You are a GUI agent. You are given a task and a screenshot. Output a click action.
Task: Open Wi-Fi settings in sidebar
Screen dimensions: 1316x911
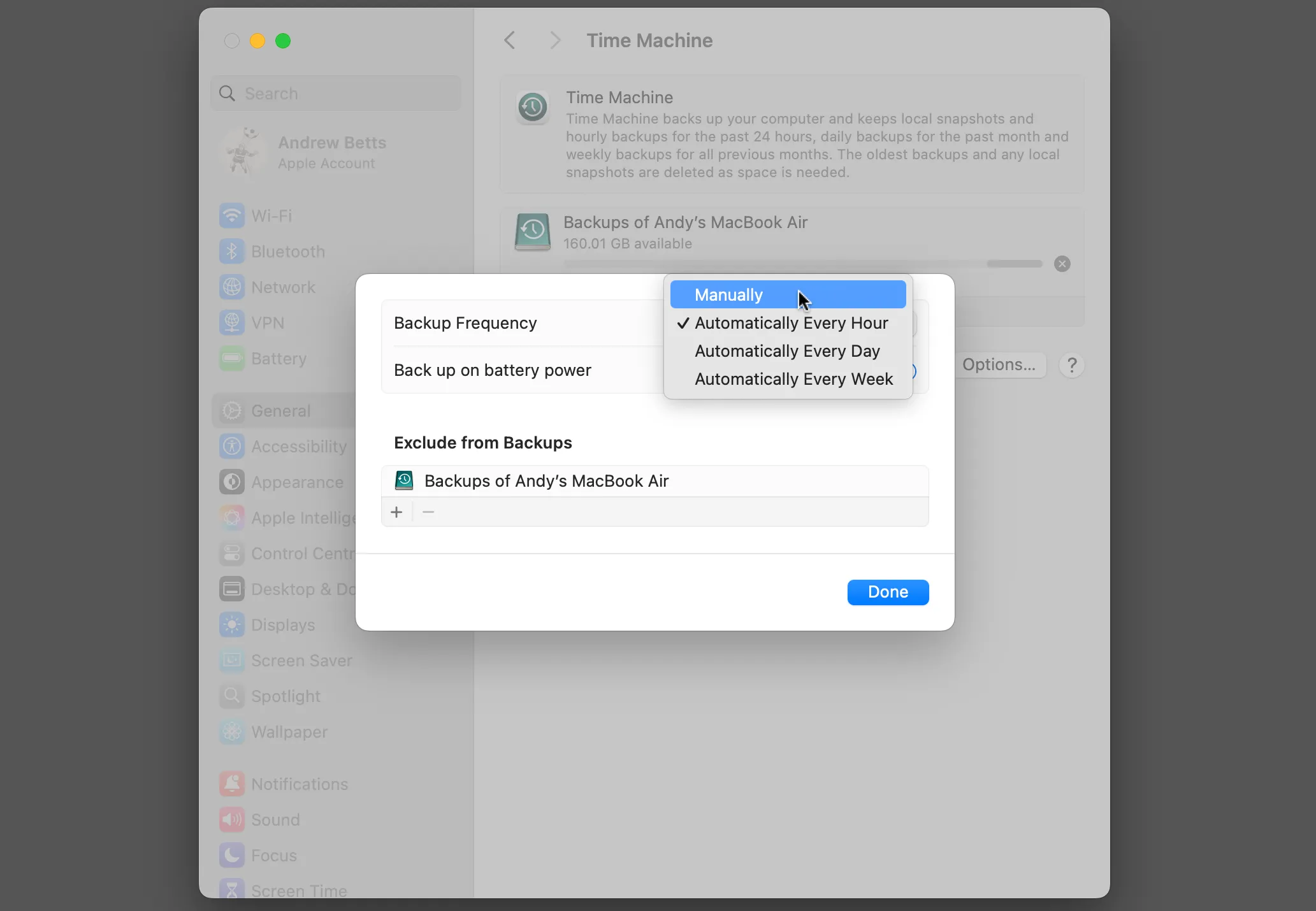coord(271,216)
